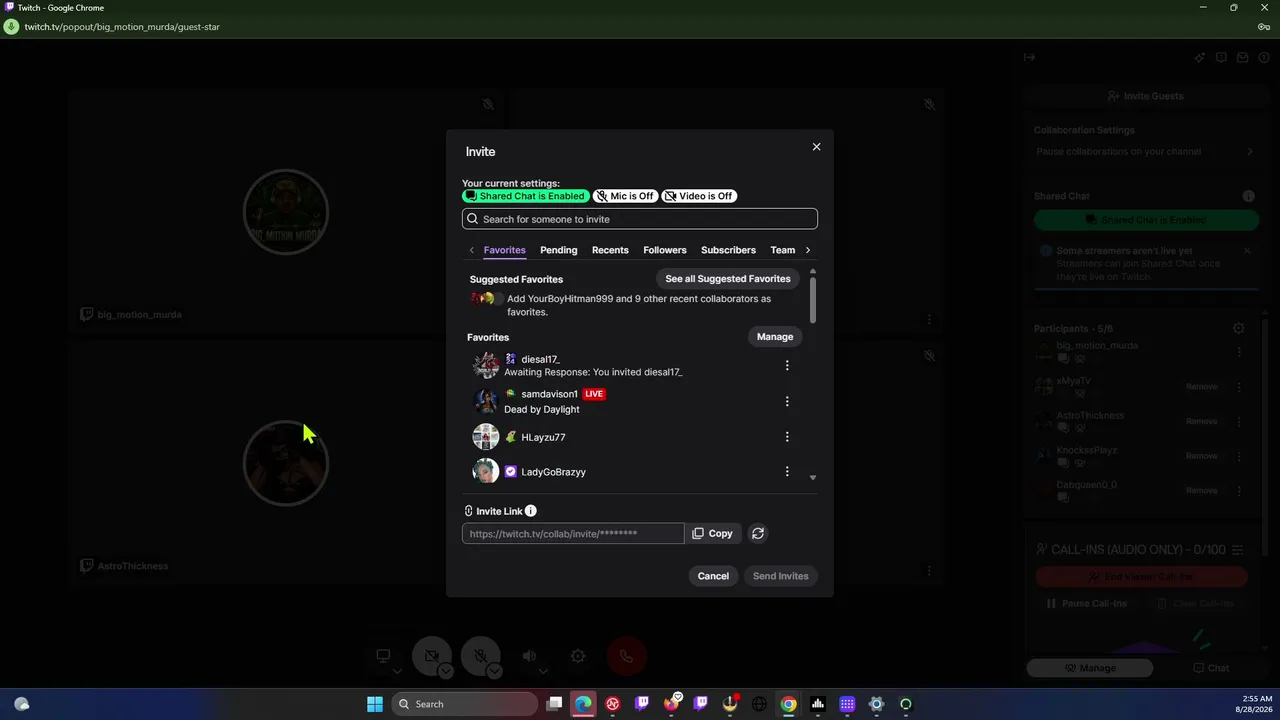Cancel the Invite dialog
1280x720 pixels.
713,576
